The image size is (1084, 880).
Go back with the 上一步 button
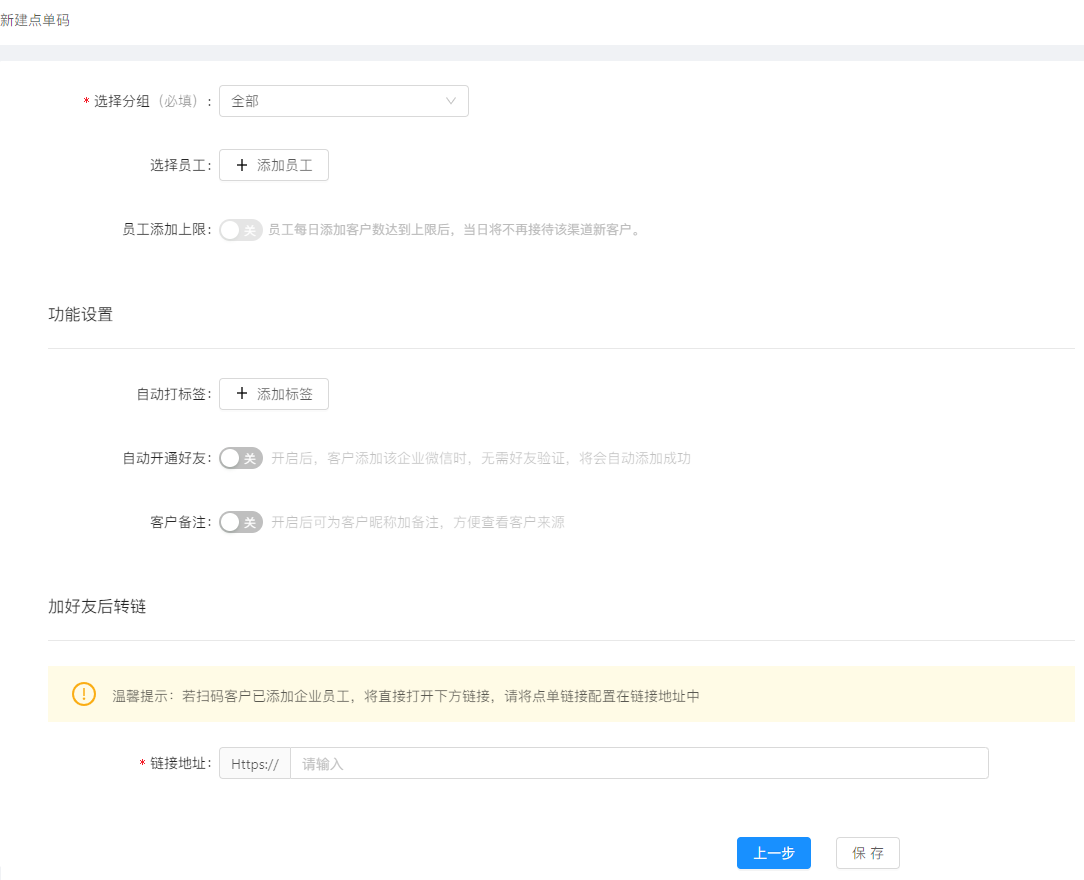pos(774,853)
